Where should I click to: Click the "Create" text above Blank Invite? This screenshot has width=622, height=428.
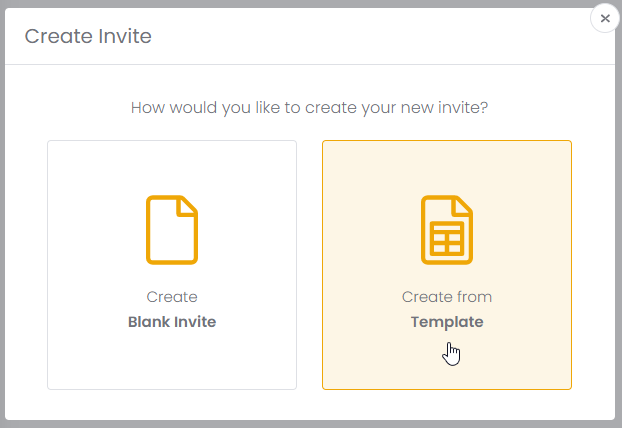[172, 297]
